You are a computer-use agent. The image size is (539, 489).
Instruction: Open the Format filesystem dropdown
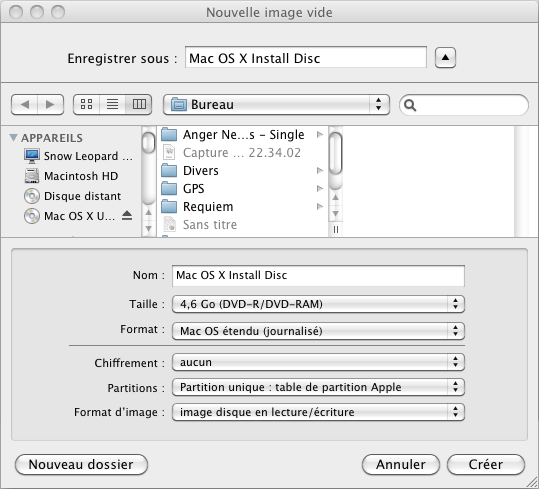pyautogui.click(x=318, y=331)
